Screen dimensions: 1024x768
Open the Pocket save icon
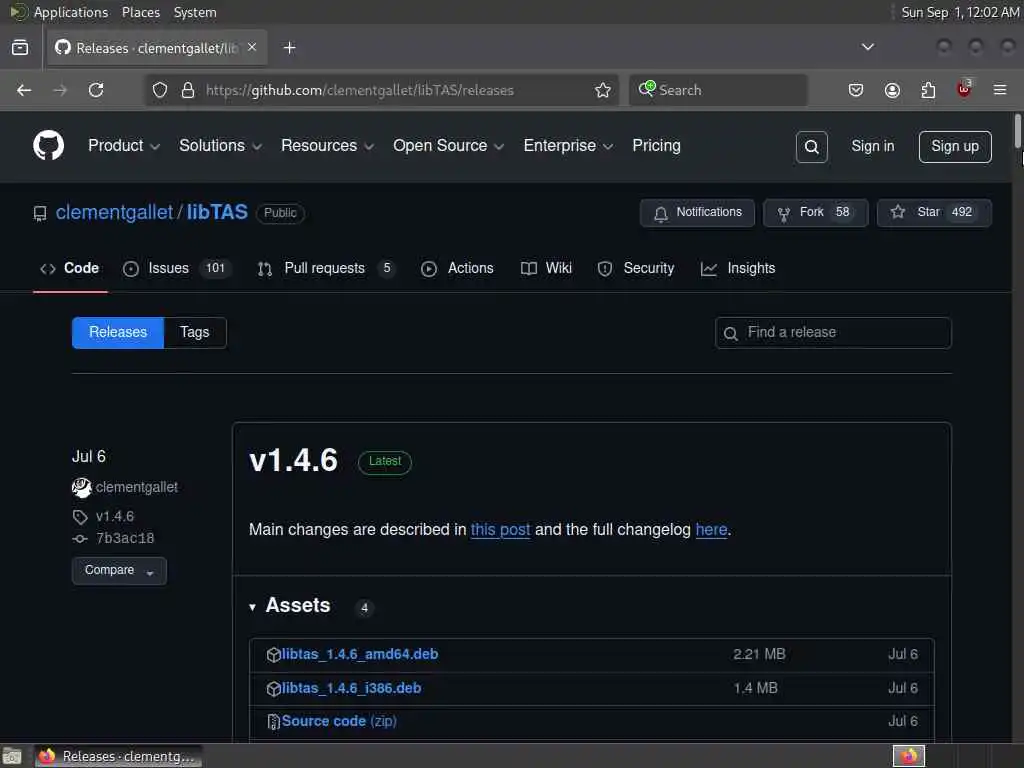coord(856,90)
